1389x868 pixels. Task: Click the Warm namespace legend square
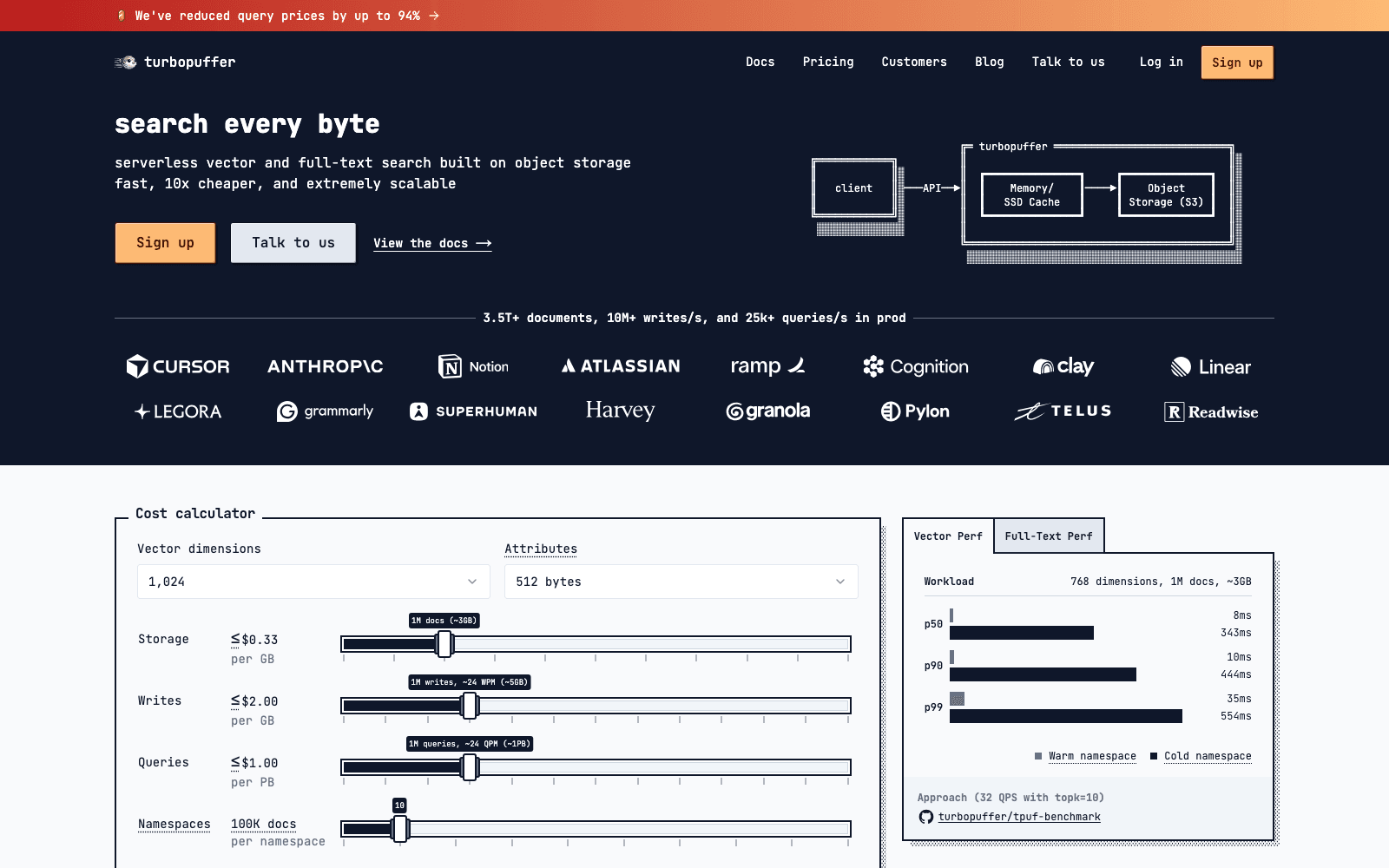tap(1038, 756)
